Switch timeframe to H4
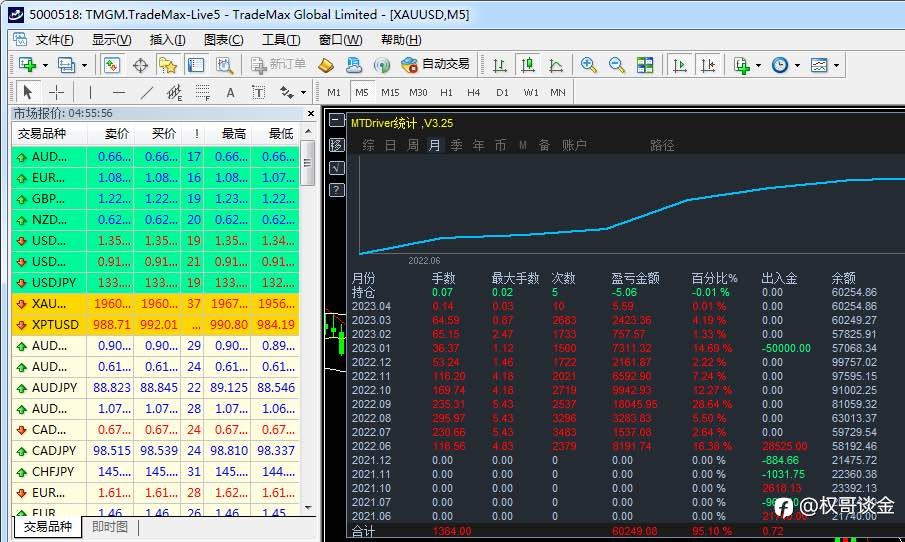905x542 pixels. point(473,92)
